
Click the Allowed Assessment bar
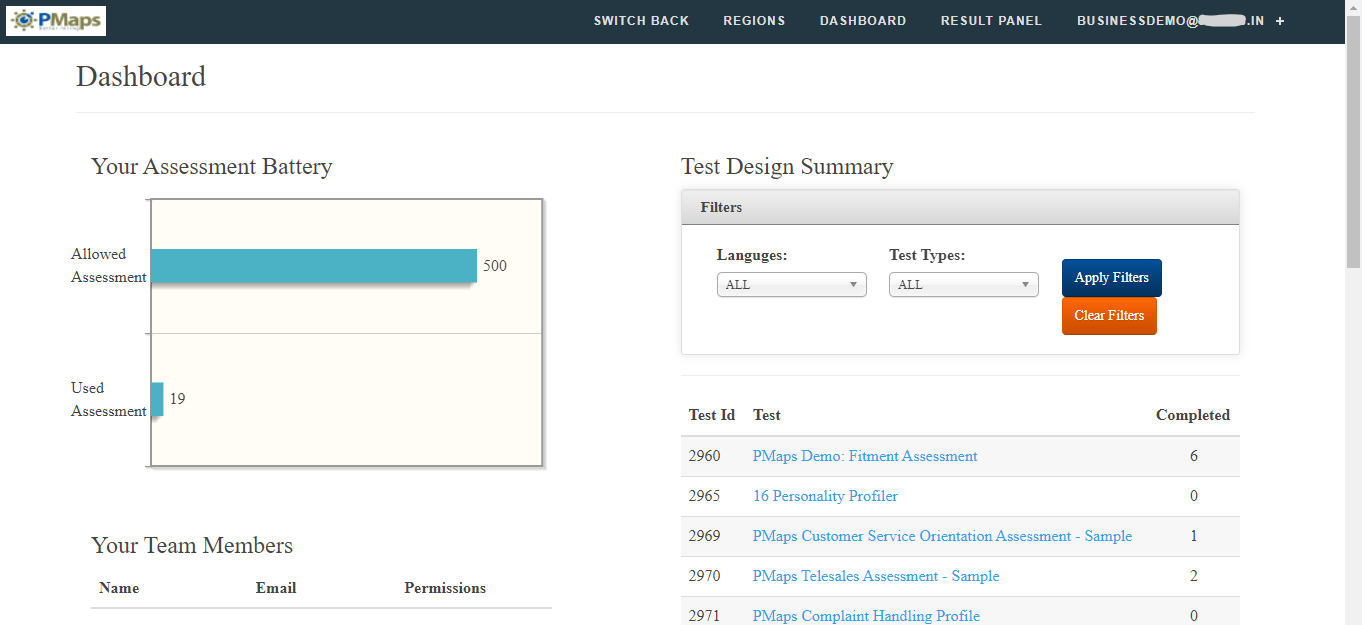pyautogui.click(x=313, y=266)
